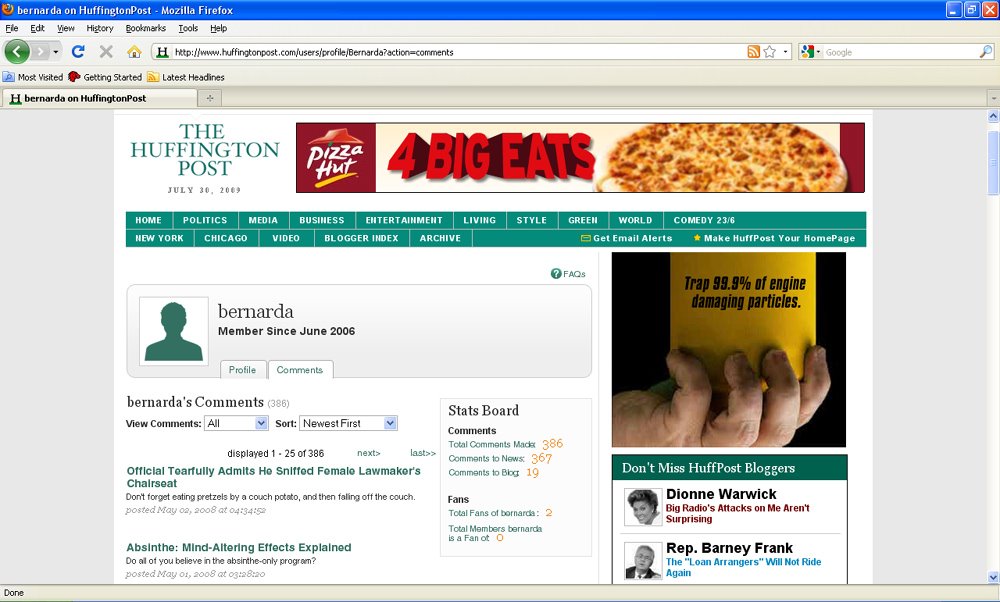The image size is (1000, 602).
Task: Click the site favicon in the address bar
Action: pyautogui.click(x=162, y=52)
